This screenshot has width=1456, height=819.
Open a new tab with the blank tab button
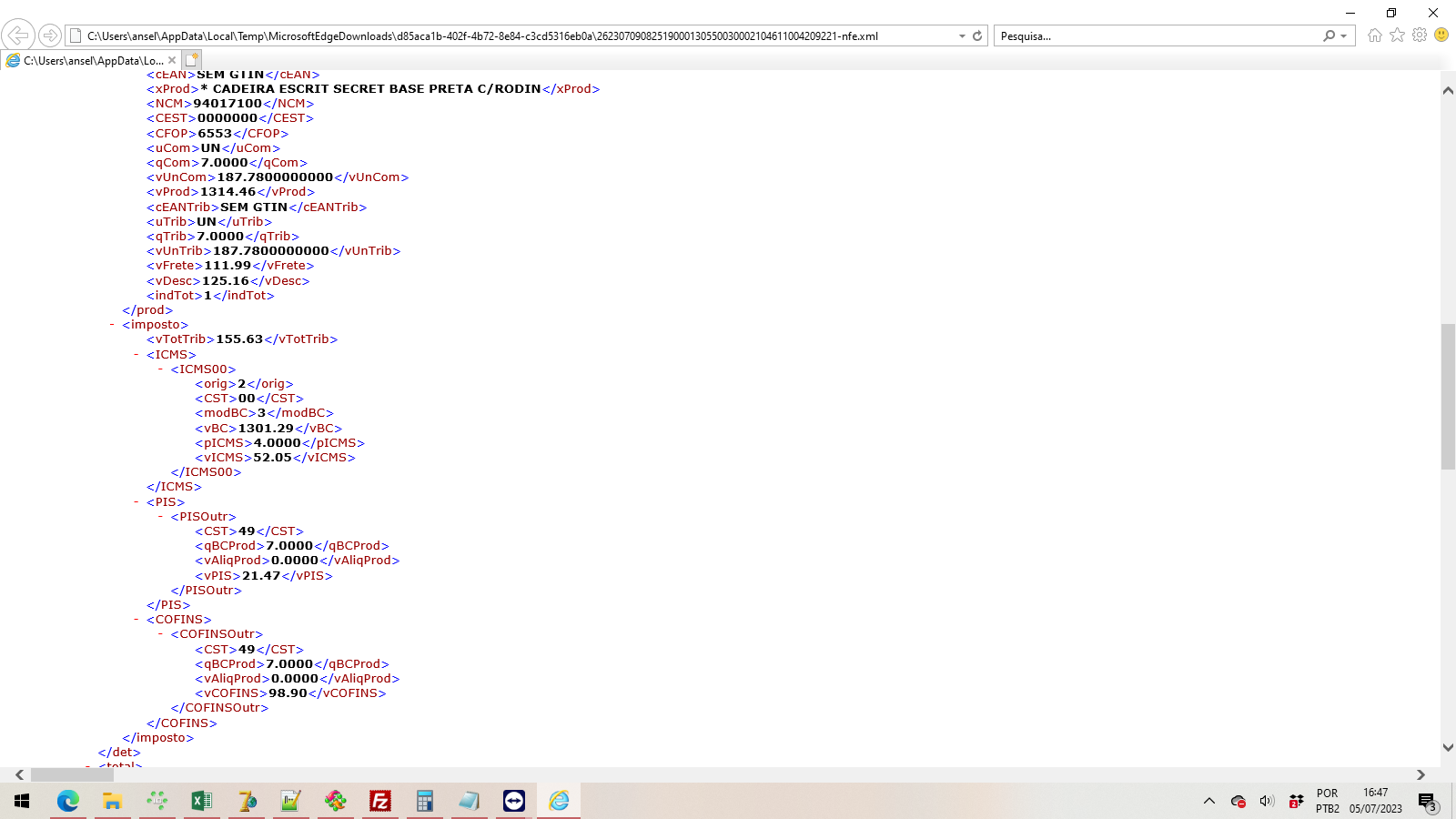[x=192, y=60]
